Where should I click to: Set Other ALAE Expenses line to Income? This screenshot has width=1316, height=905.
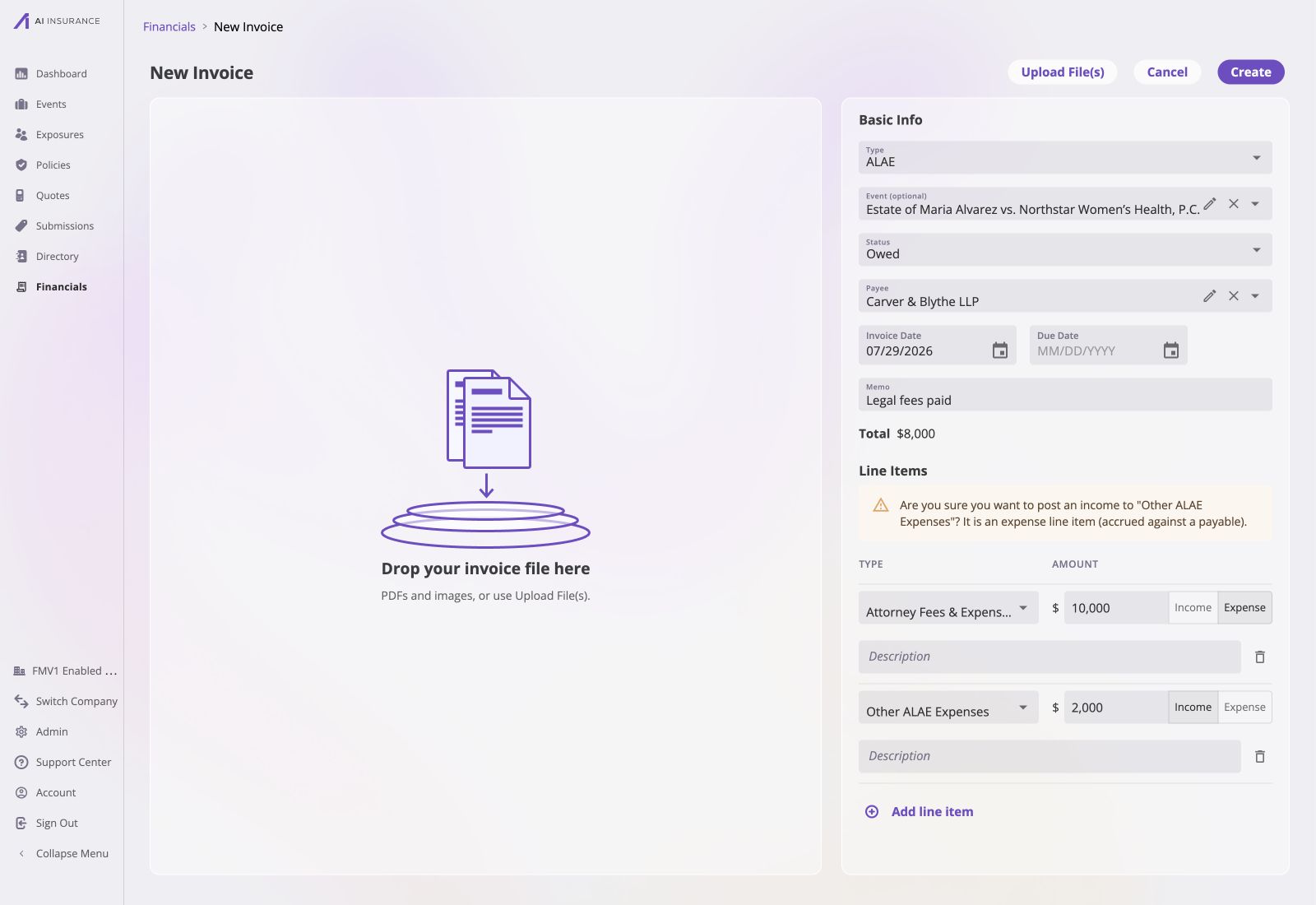coord(1193,708)
